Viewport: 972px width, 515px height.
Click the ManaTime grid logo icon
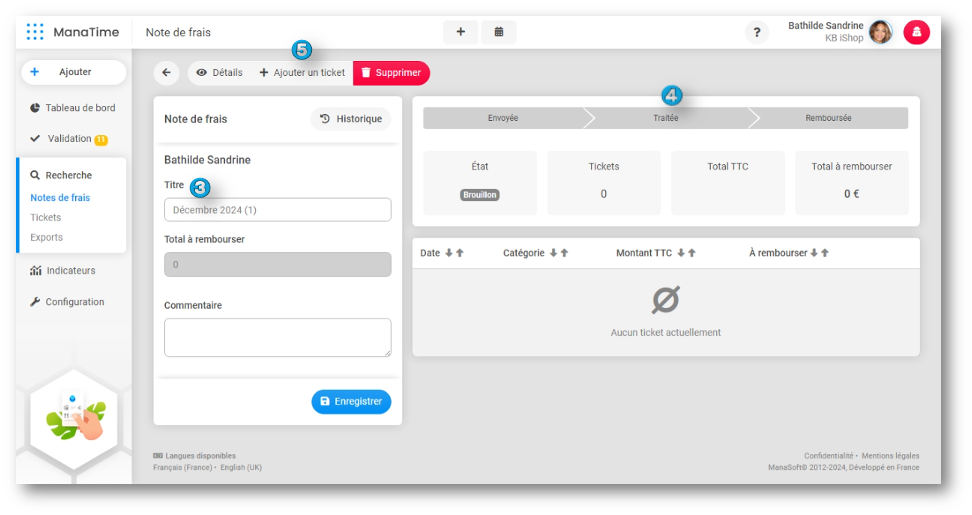click(35, 32)
